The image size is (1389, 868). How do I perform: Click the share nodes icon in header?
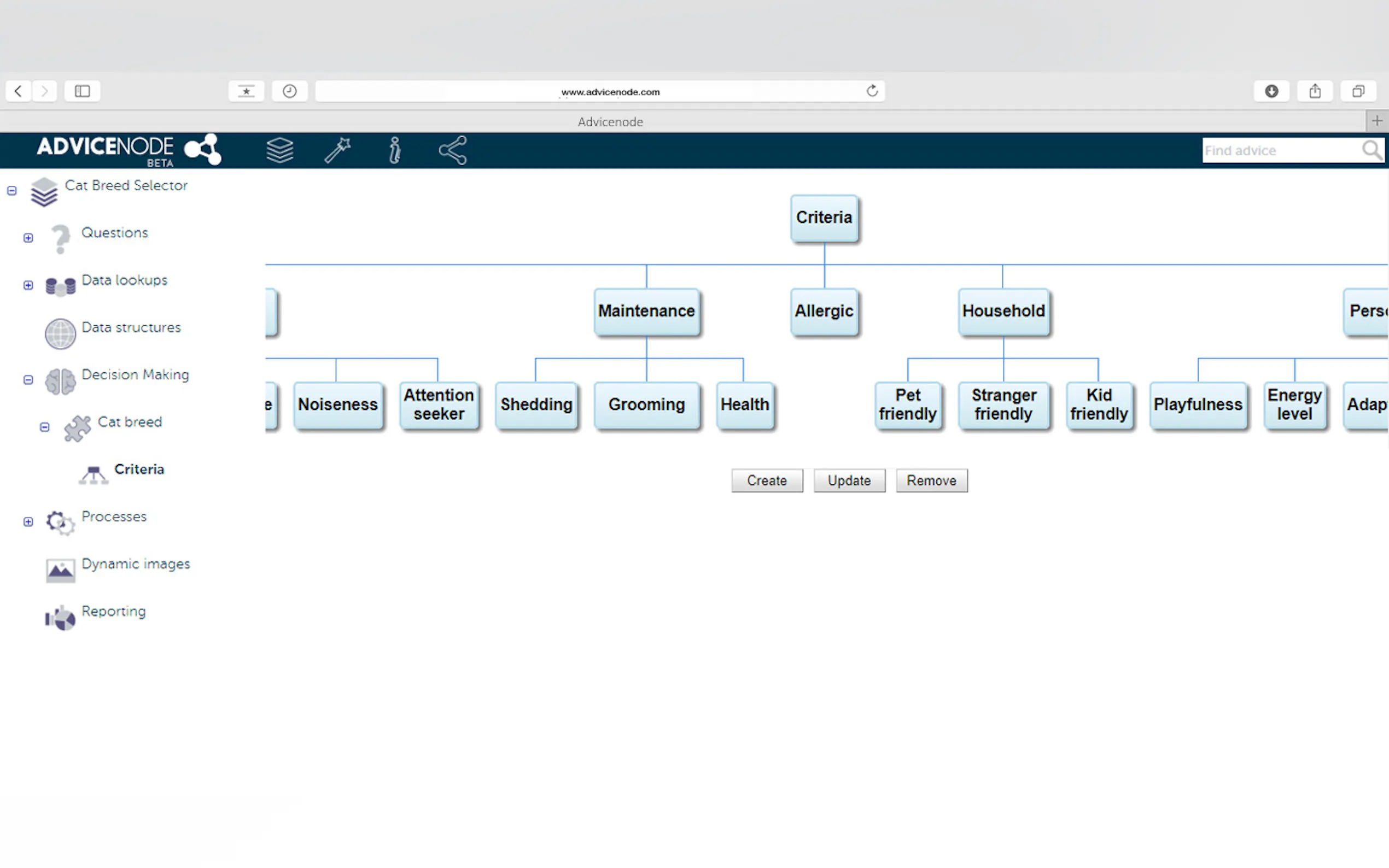pos(453,150)
